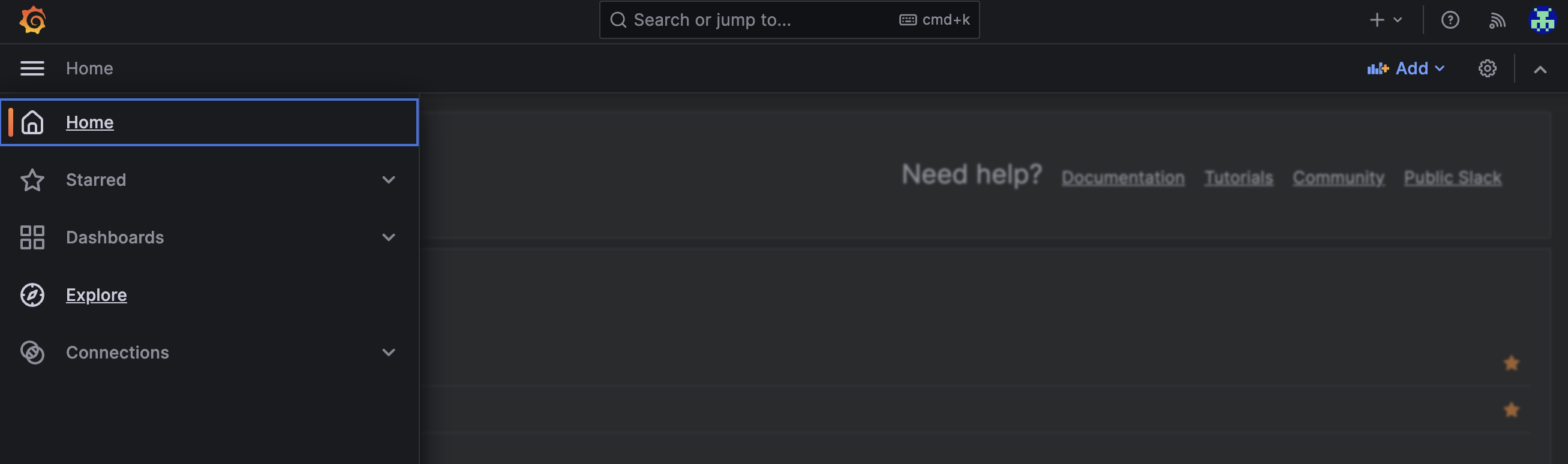The height and width of the screenshot is (464, 1568).
Task: Open dashboard settings gear icon
Action: pos(1487,68)
